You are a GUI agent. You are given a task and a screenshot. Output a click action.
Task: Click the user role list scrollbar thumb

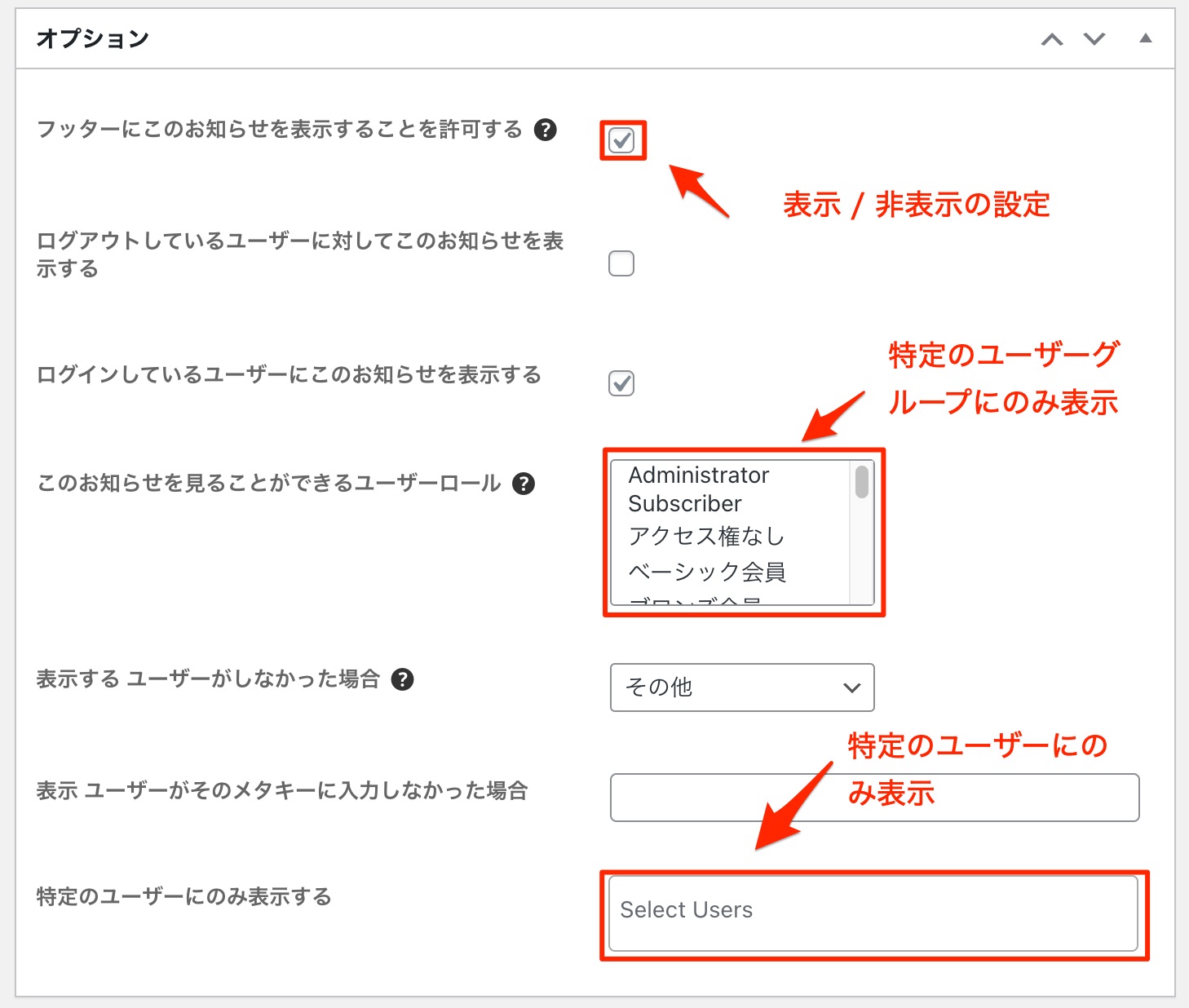861,481
